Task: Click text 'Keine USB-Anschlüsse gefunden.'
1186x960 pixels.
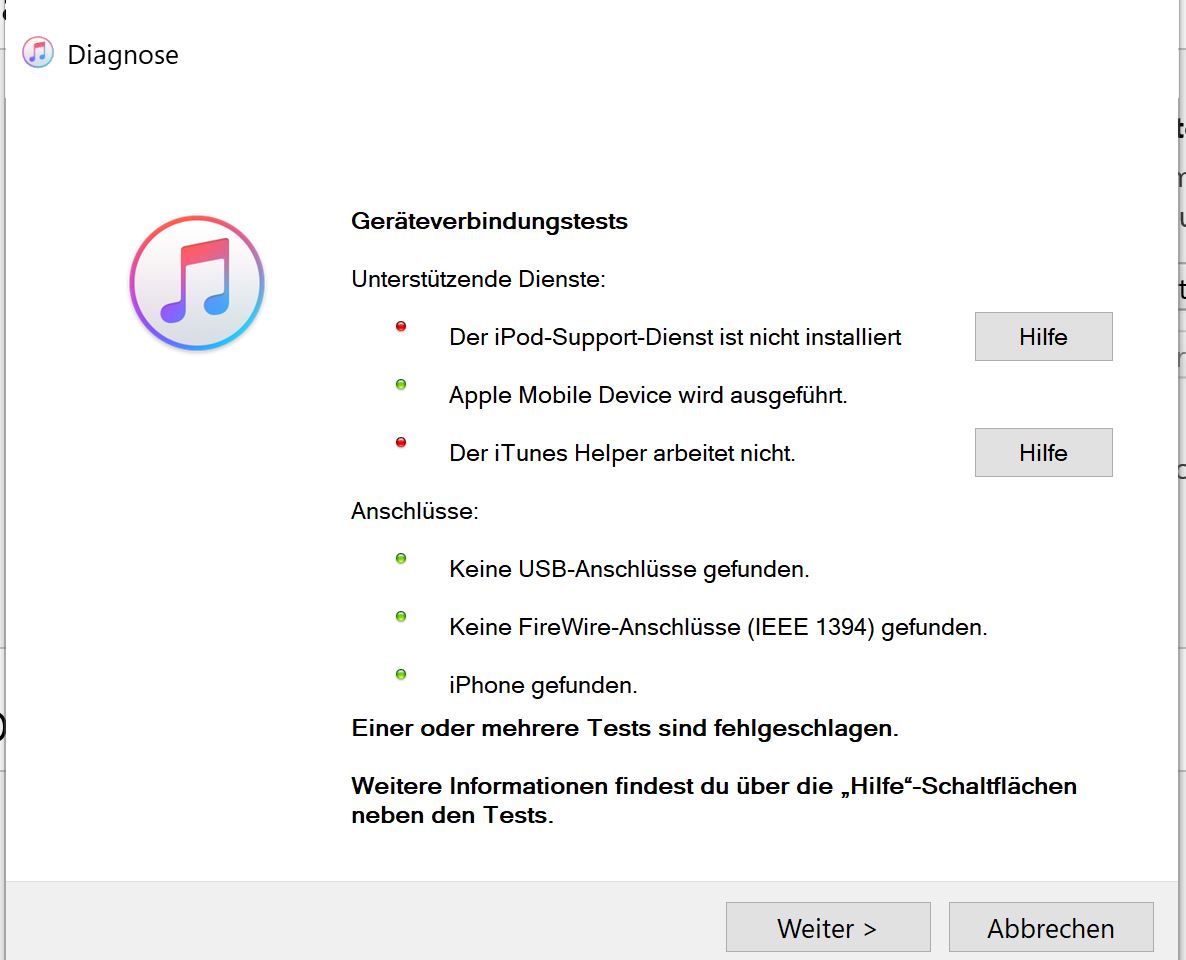Action: [629, 569]
